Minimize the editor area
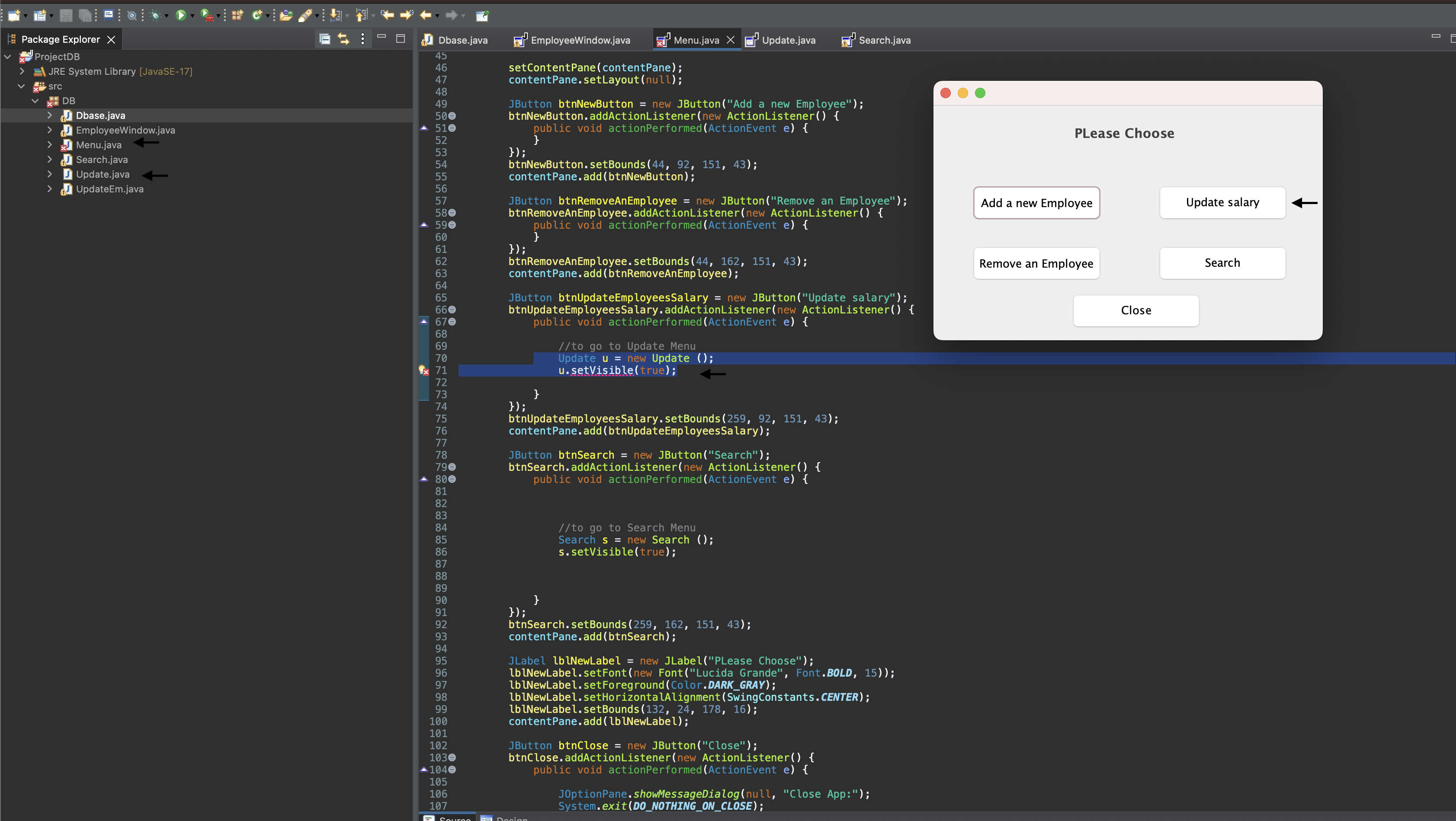The image size is (1456, 821). (x=1436, y=37)
